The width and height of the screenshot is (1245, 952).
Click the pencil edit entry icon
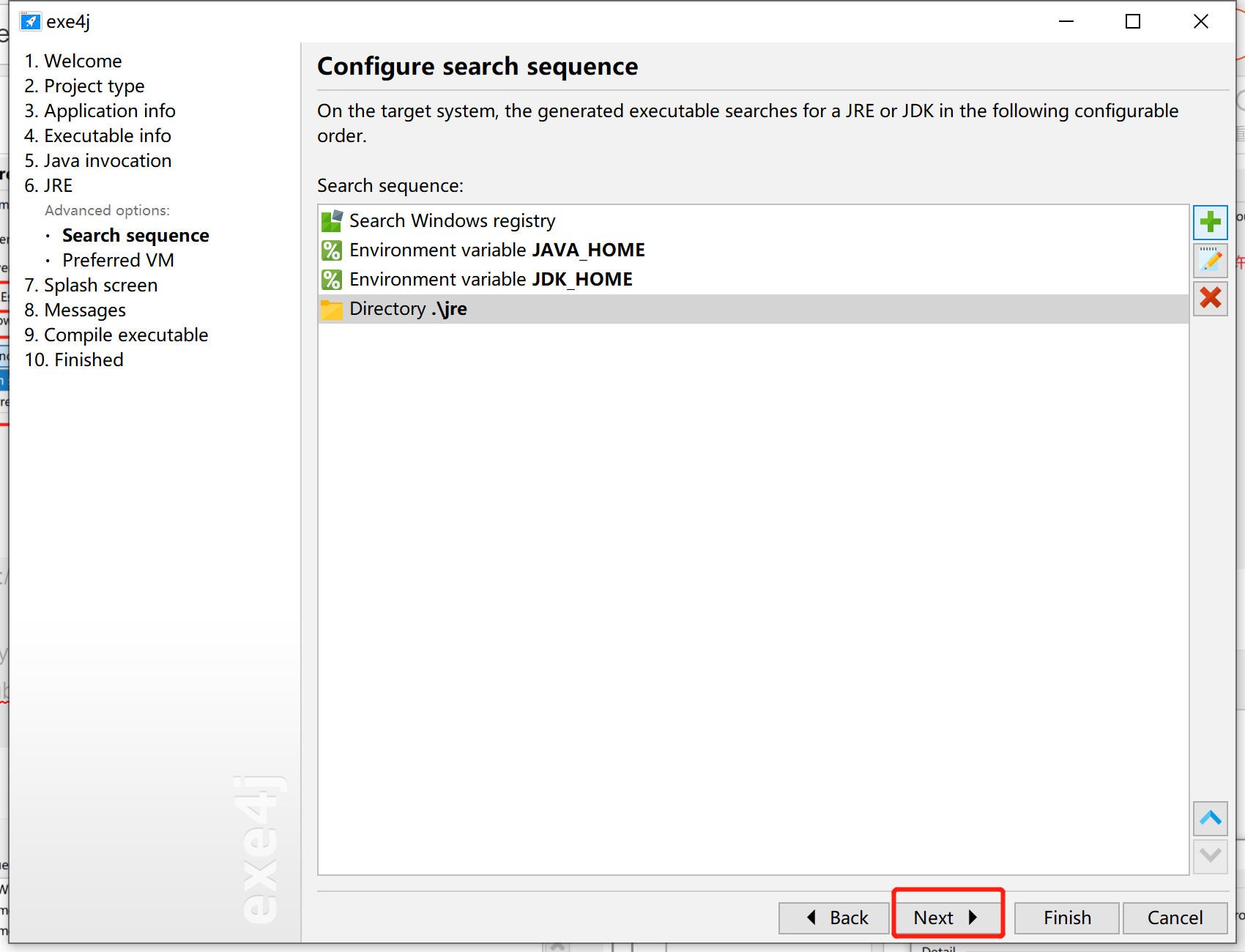1210,260
